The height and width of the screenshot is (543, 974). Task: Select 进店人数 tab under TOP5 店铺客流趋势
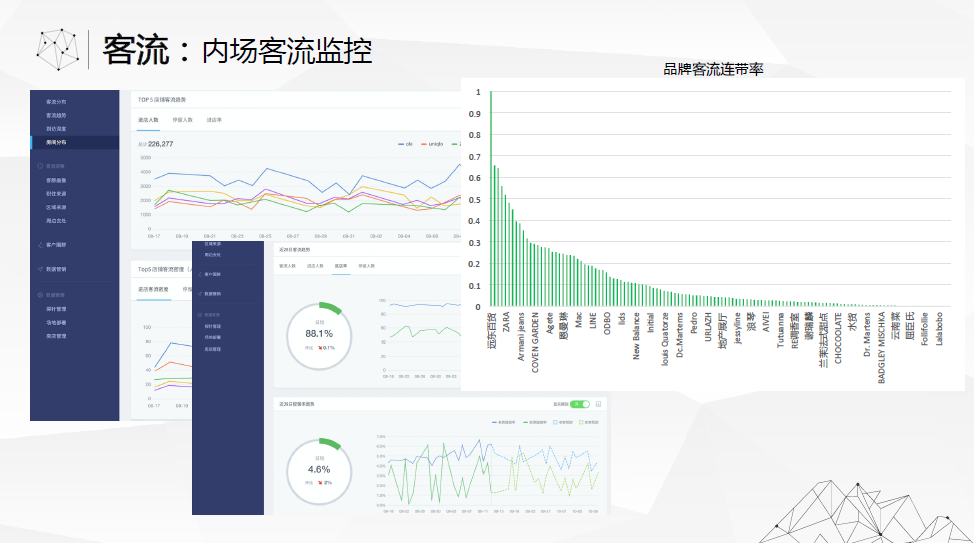pyautogui.click(x=148, y=120)
